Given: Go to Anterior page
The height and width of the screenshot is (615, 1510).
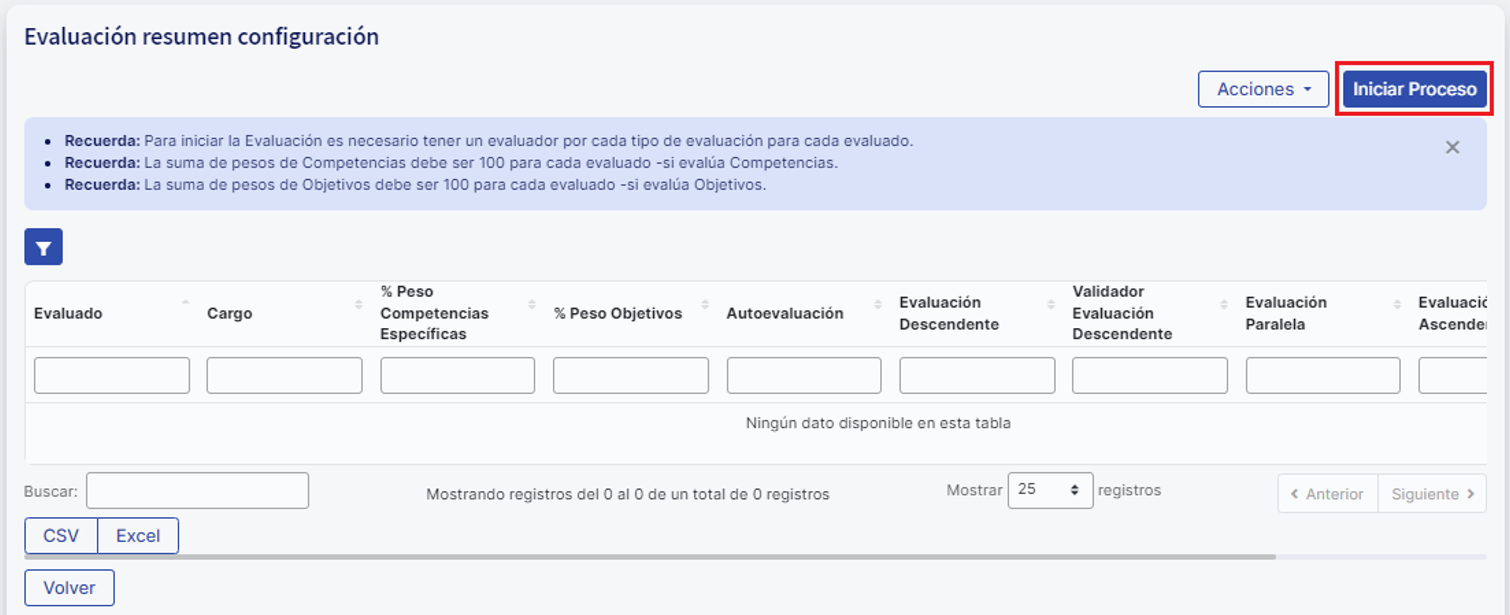Looking at the screenshot, I should (x=1327, y=493).
